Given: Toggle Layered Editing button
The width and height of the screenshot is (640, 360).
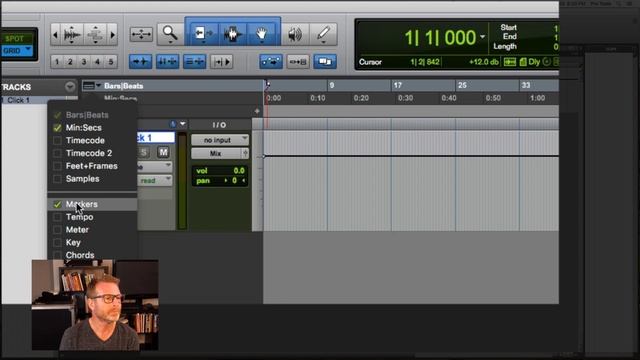Looking at the screenshot, I should pyautogui.click(x=325, y=62).
